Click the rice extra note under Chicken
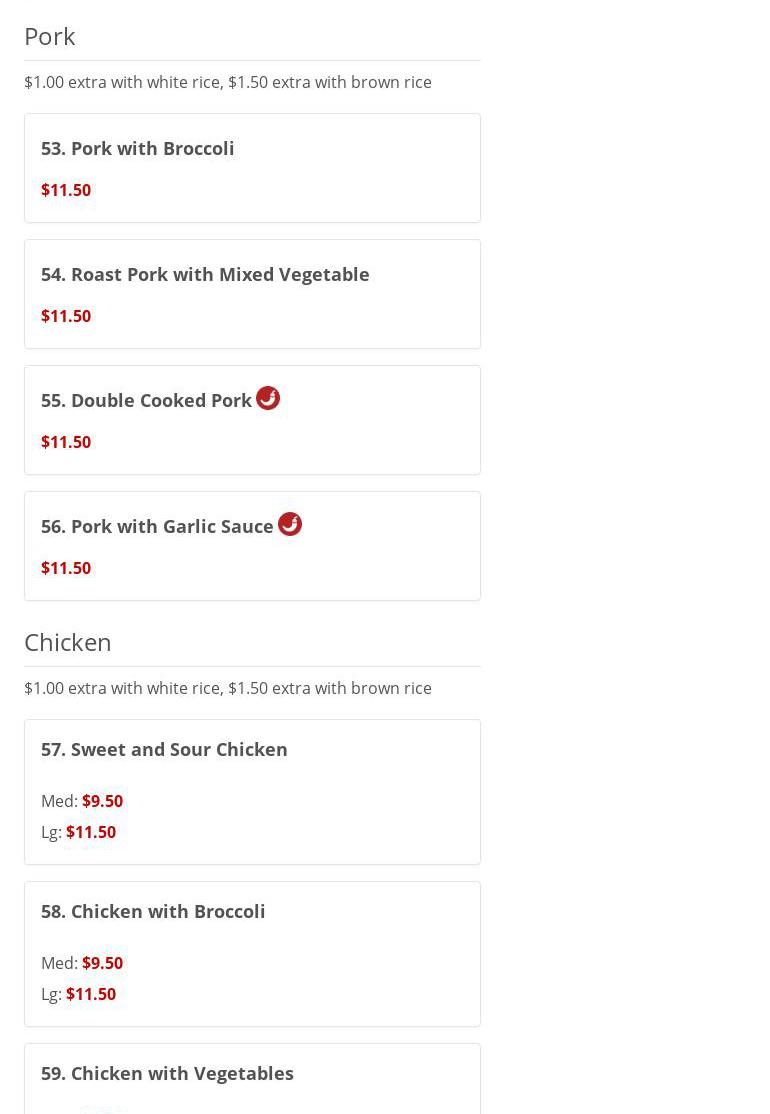770x1114 pixels. pos(228,688)
